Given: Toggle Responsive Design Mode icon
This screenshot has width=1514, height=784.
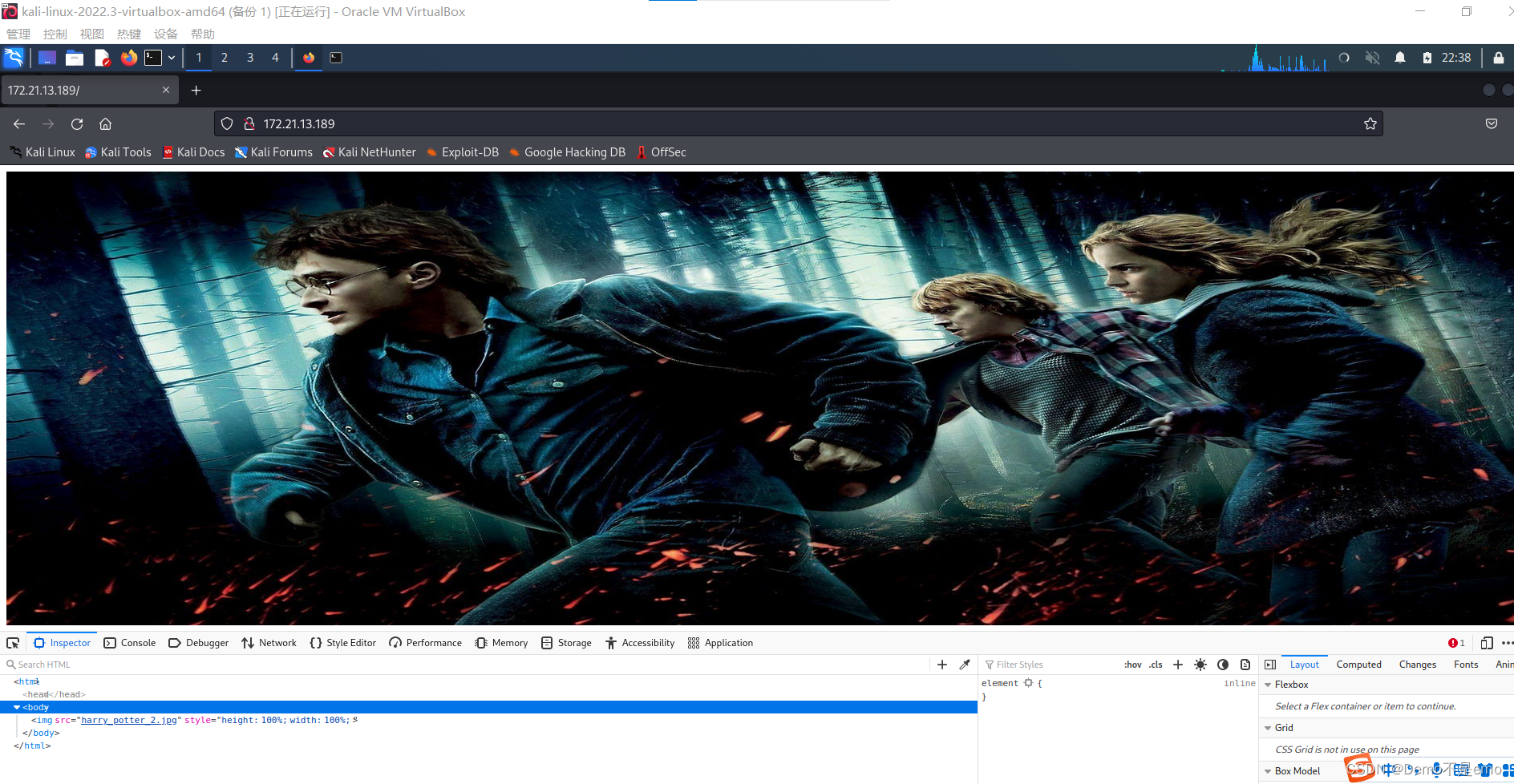Looking at the screenshot, I should pyautogui.click(x=1487, y=643).
